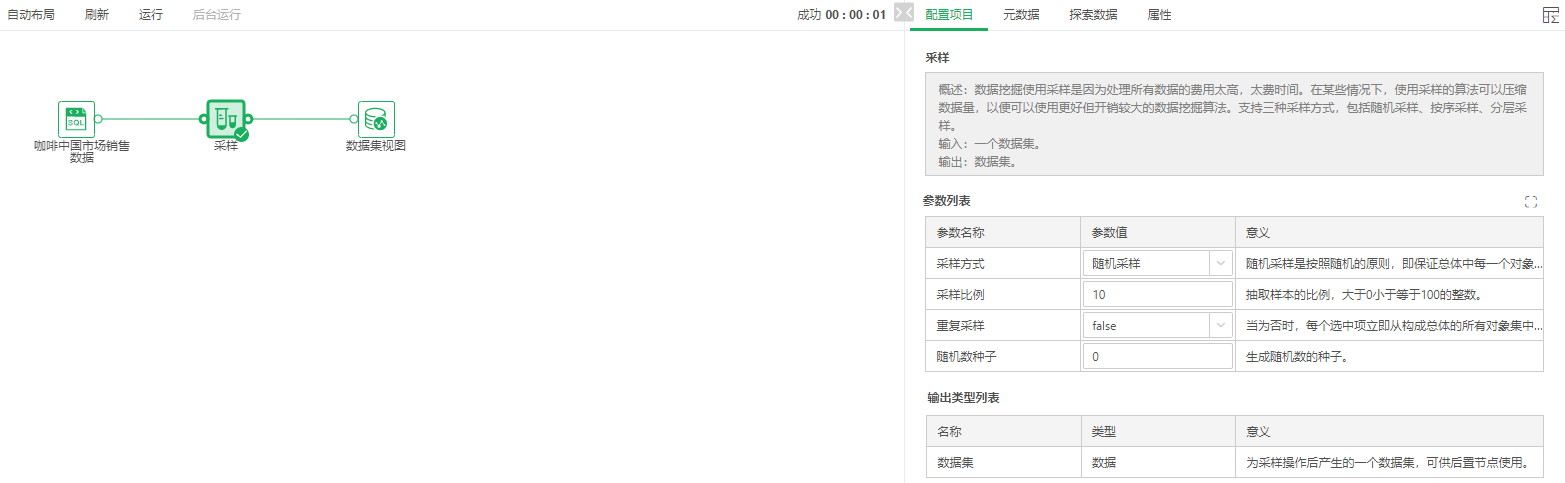Viewport: 1565px width, 483px height.
Task: Switch to the 元数据 tab
Action: (1021, 15)
